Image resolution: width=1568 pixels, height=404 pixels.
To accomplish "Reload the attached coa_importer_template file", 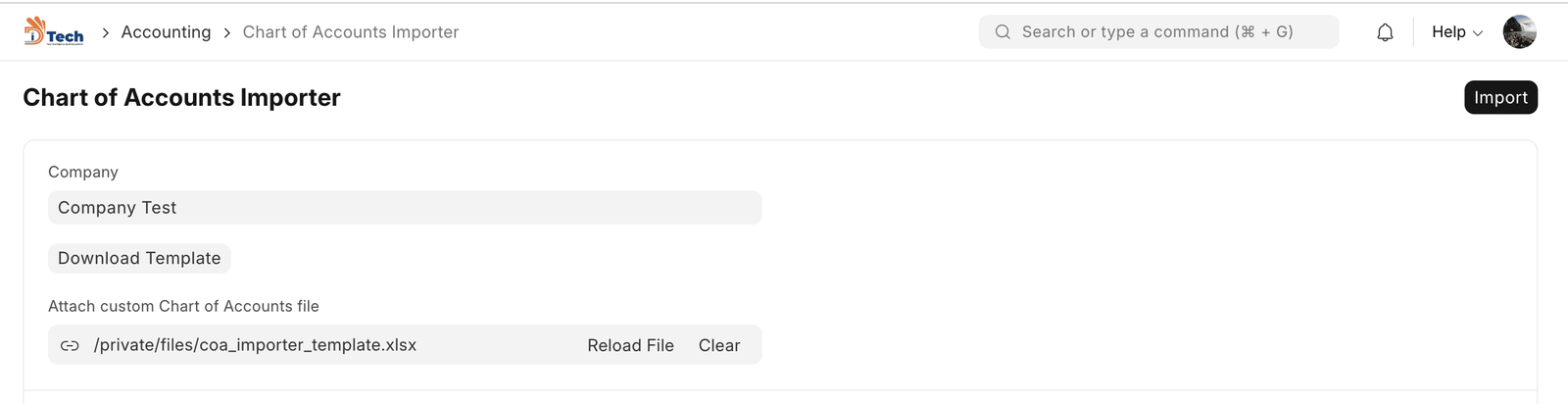I will pyautogui.click(x=630, y=345).
